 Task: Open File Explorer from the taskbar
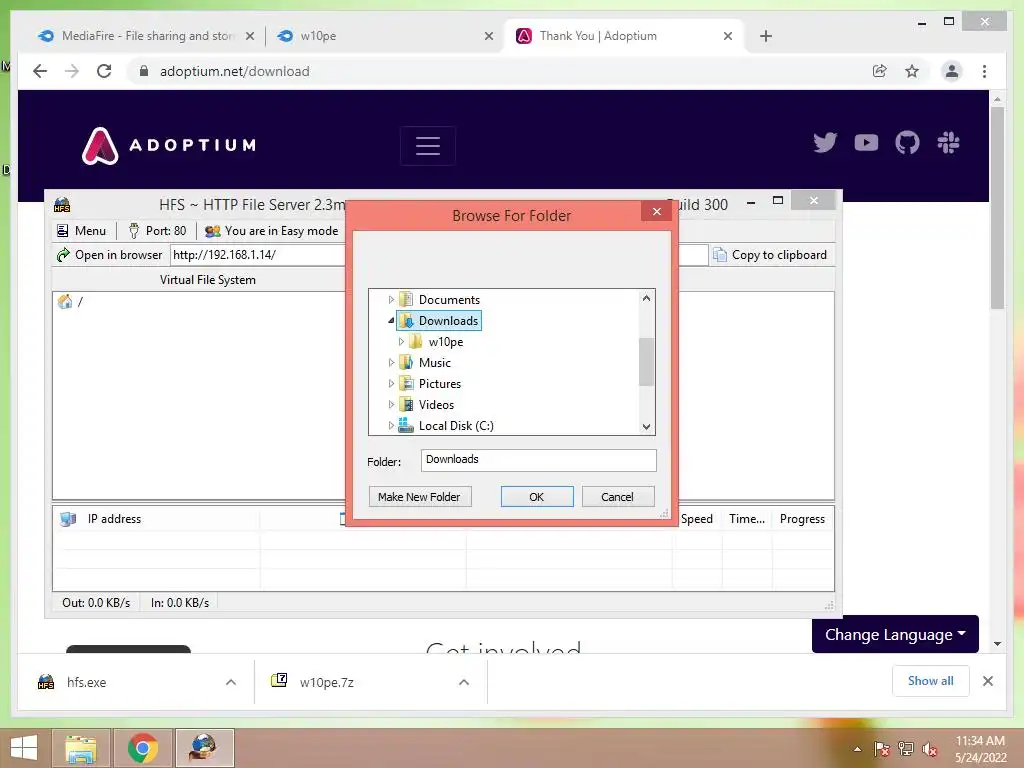pyautogui.click(x=80, y=748)
